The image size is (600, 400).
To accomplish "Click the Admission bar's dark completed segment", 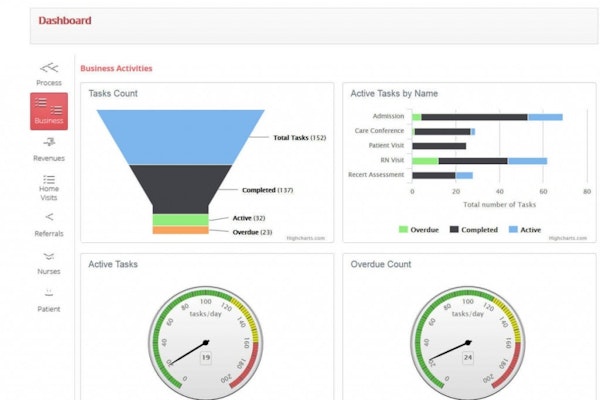I will coord(474,117).
